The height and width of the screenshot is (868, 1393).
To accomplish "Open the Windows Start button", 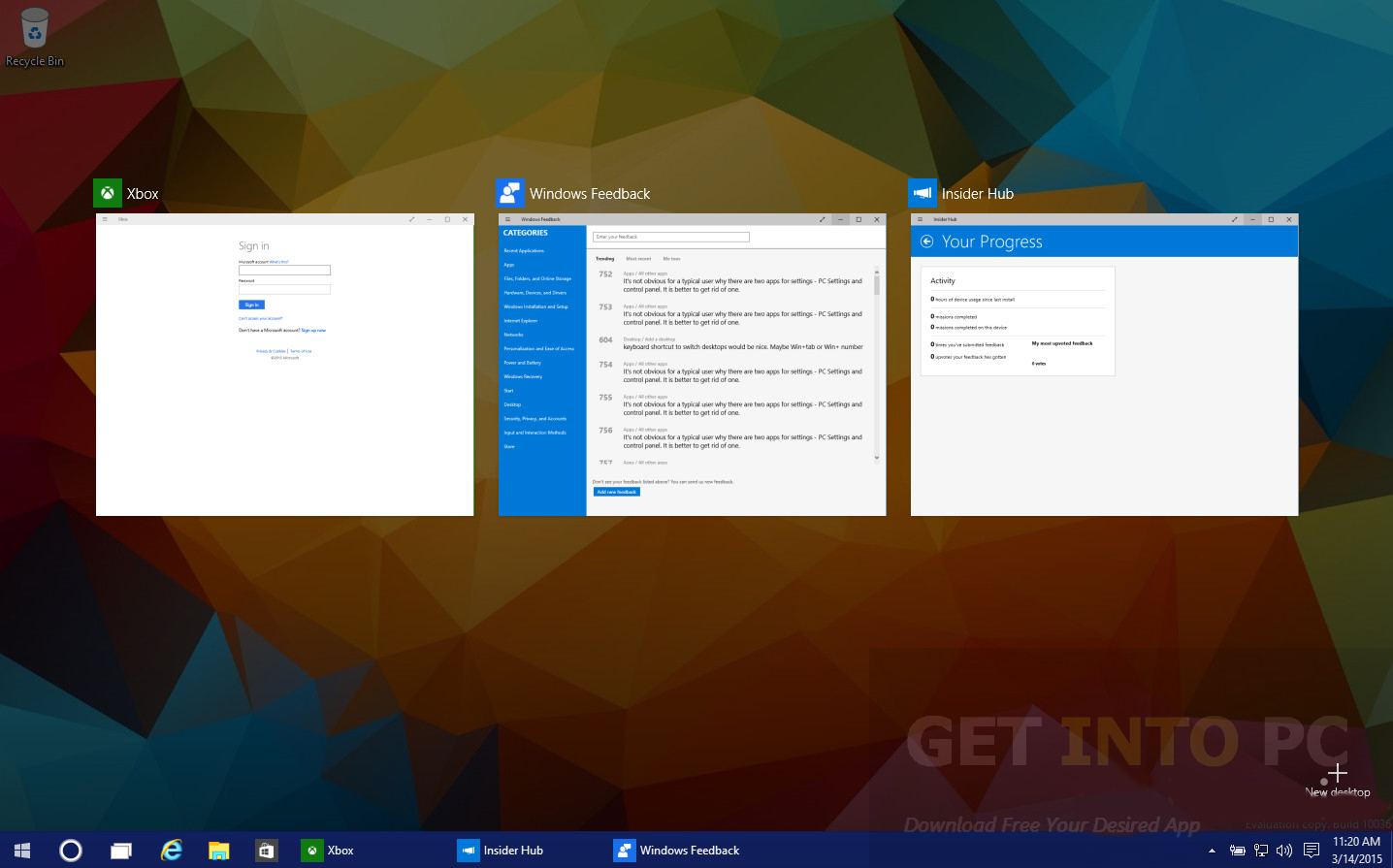I will point(22,851).
